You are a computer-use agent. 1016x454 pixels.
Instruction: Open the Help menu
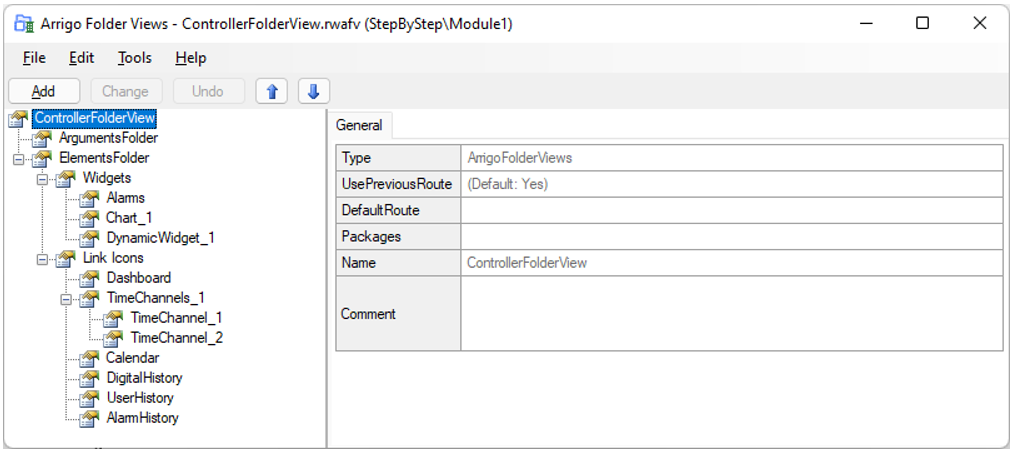[x=190, y=58]
